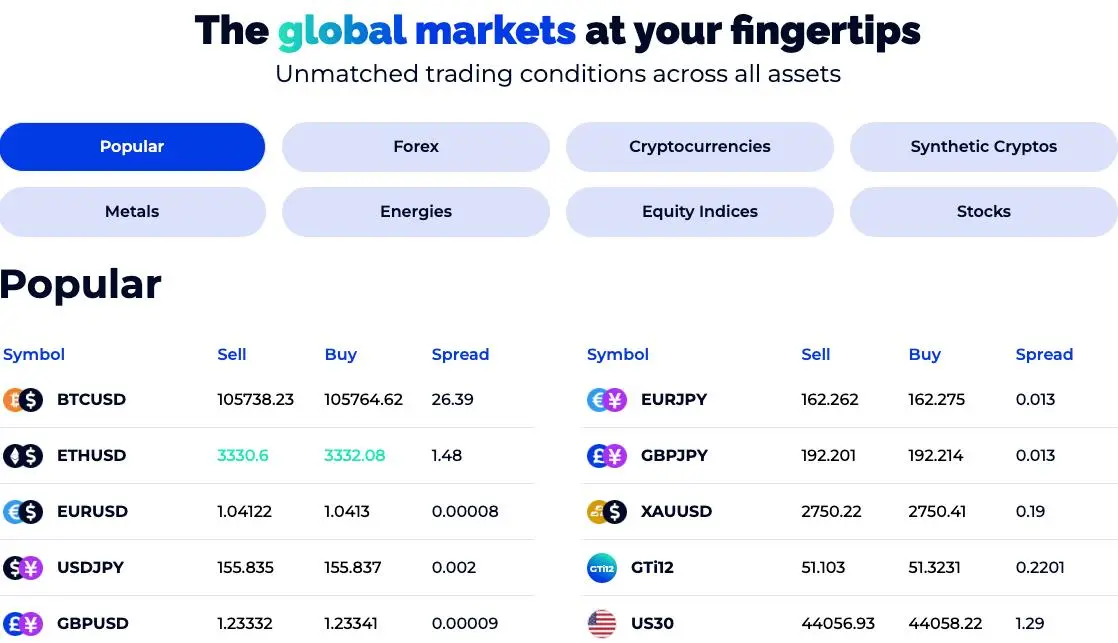Click the US30 American flag icon
Screen dimensions: 1118x643
tap(602, 624)
